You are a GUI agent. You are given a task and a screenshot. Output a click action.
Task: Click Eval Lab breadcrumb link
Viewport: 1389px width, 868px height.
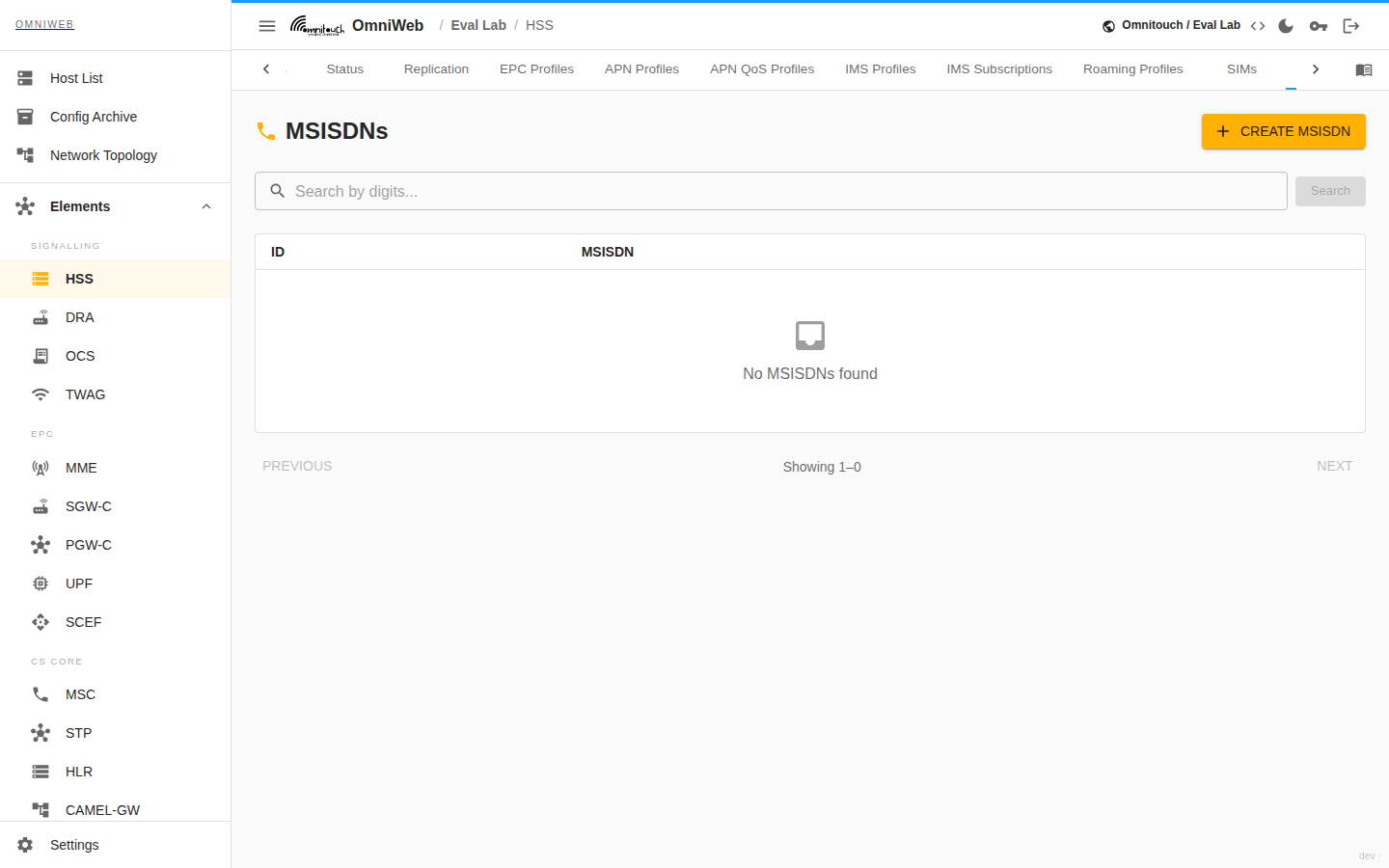pos(478,26)
